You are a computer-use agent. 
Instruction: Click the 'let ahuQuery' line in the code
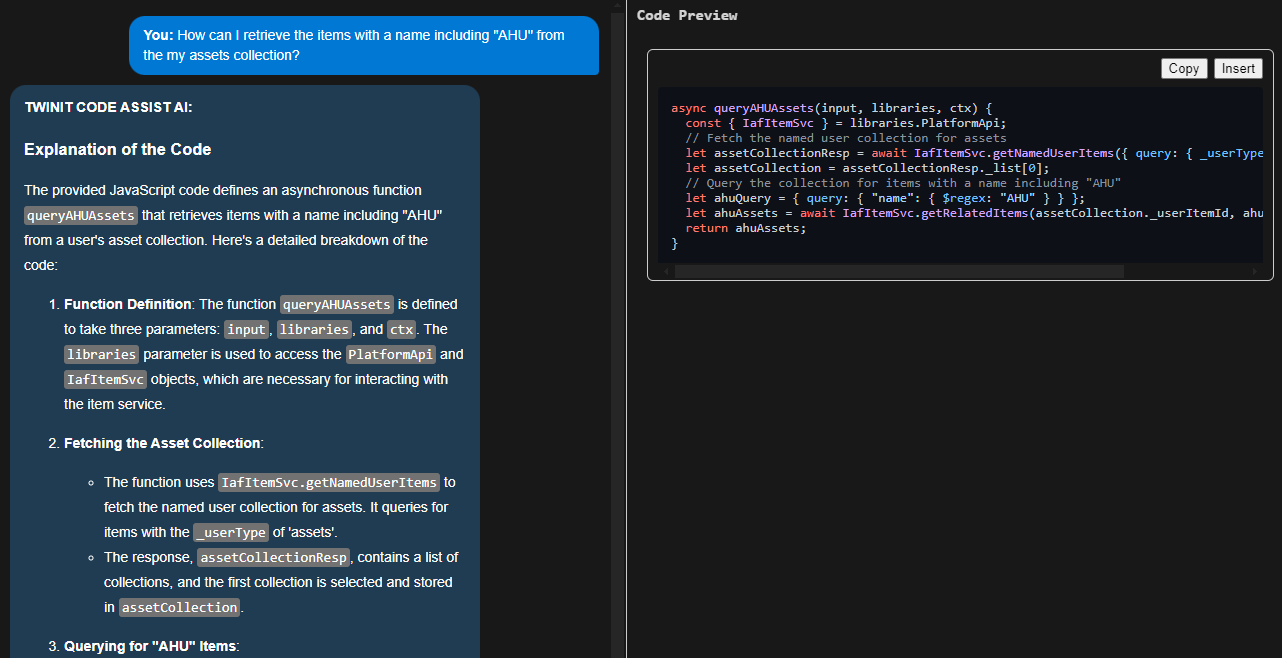(884, 198)
